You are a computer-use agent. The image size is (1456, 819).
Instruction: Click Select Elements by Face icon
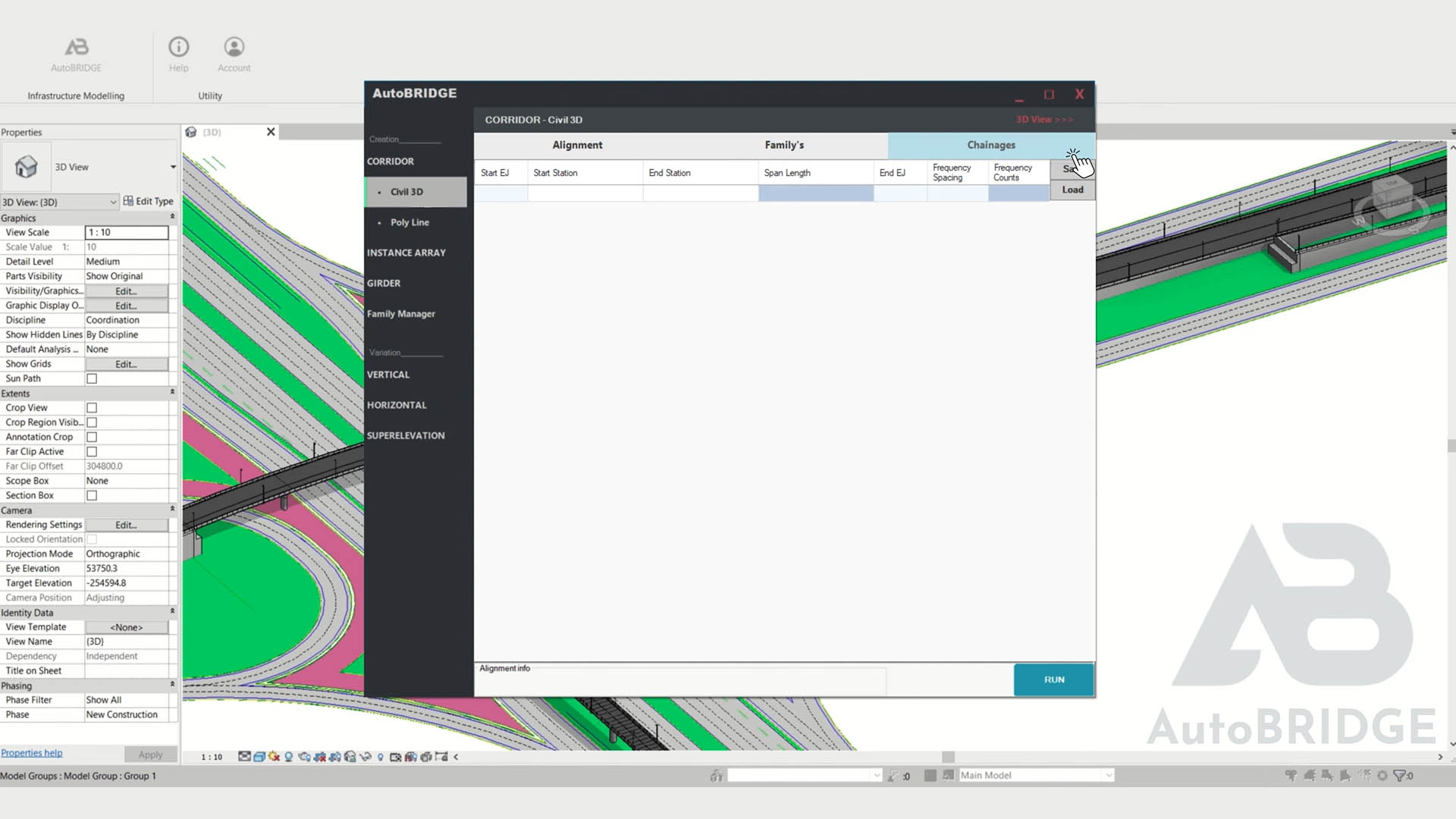[x=1345, y=776]
